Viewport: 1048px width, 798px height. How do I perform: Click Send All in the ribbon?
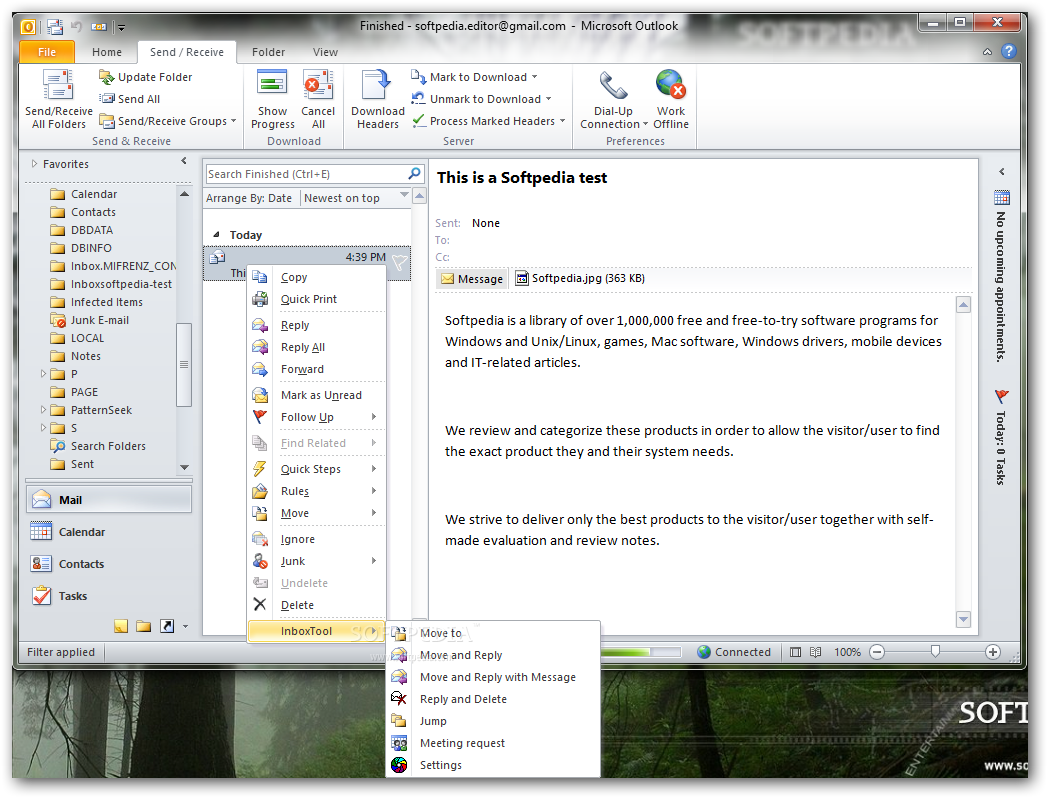click(130, 99)
